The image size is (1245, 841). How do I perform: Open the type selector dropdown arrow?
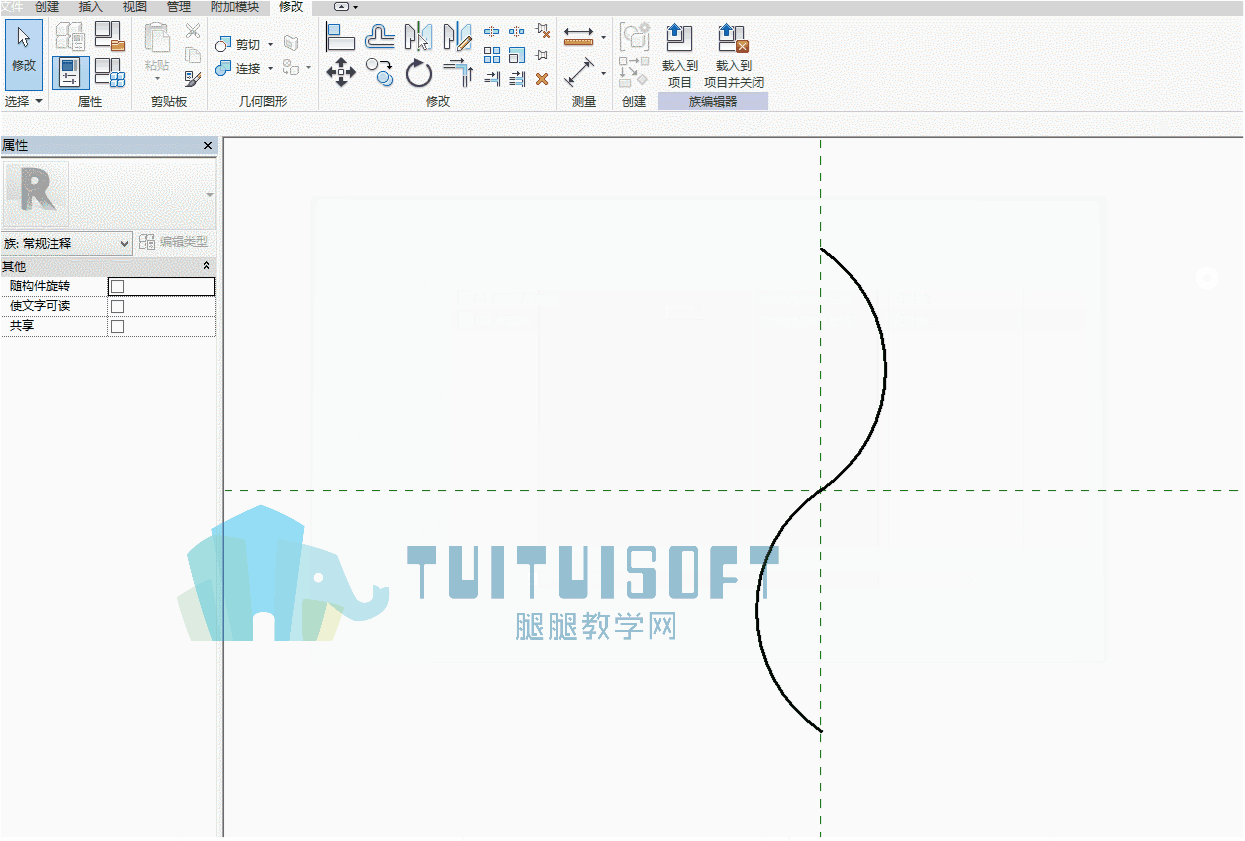pos(210,195)
